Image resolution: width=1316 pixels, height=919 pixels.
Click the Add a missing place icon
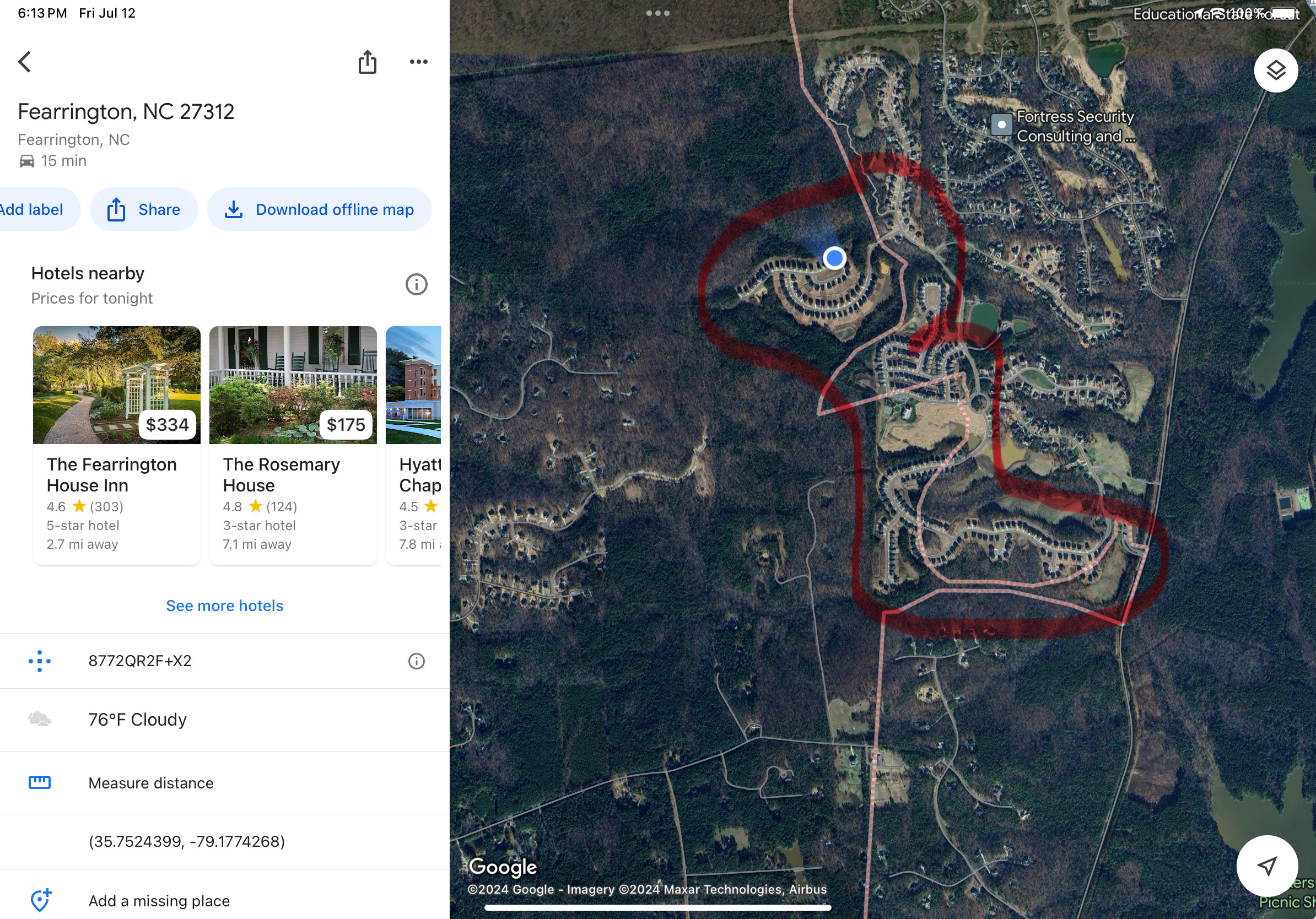40,900
